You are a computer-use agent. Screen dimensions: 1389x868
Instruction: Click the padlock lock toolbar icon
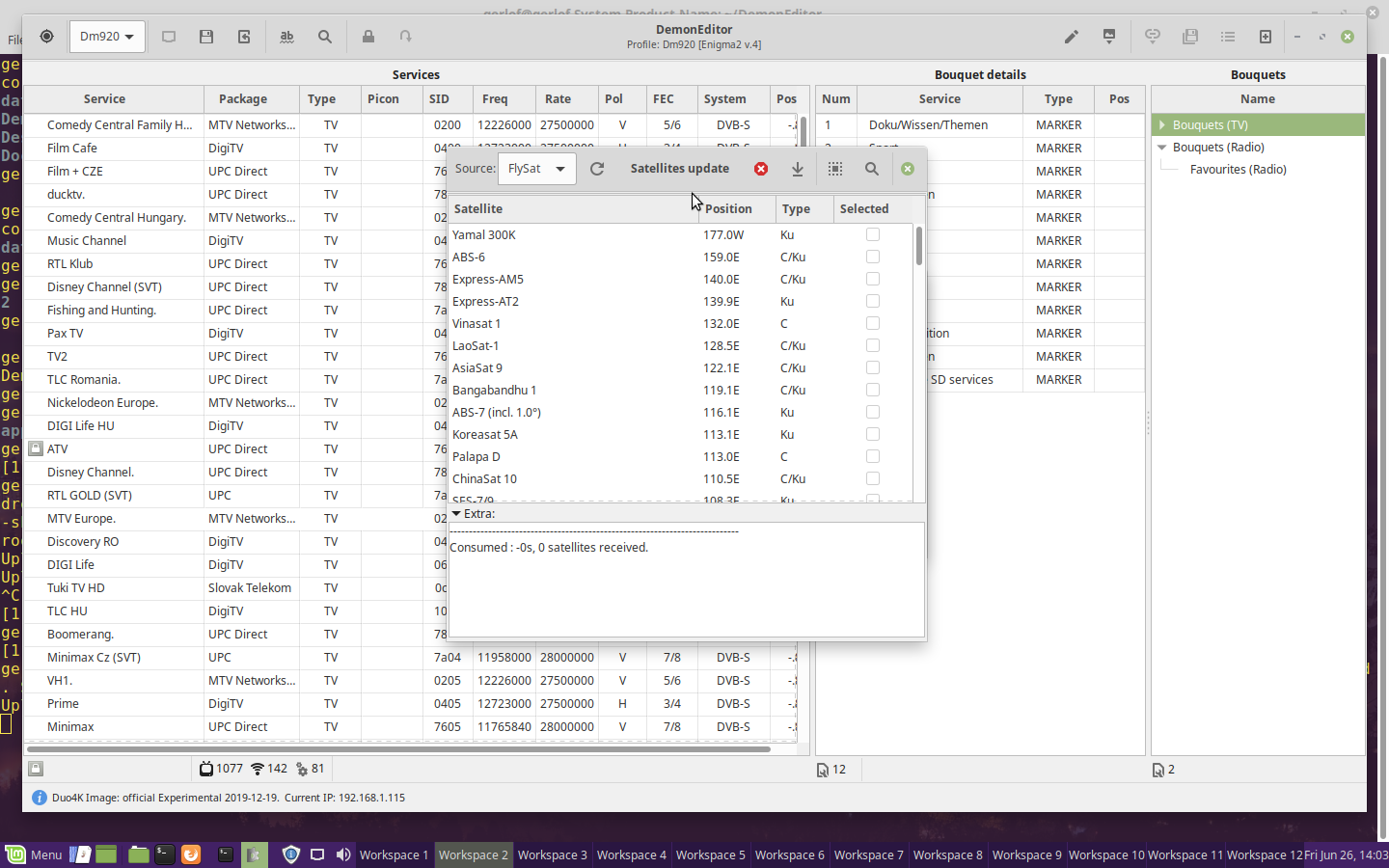[x=368, y=37]
